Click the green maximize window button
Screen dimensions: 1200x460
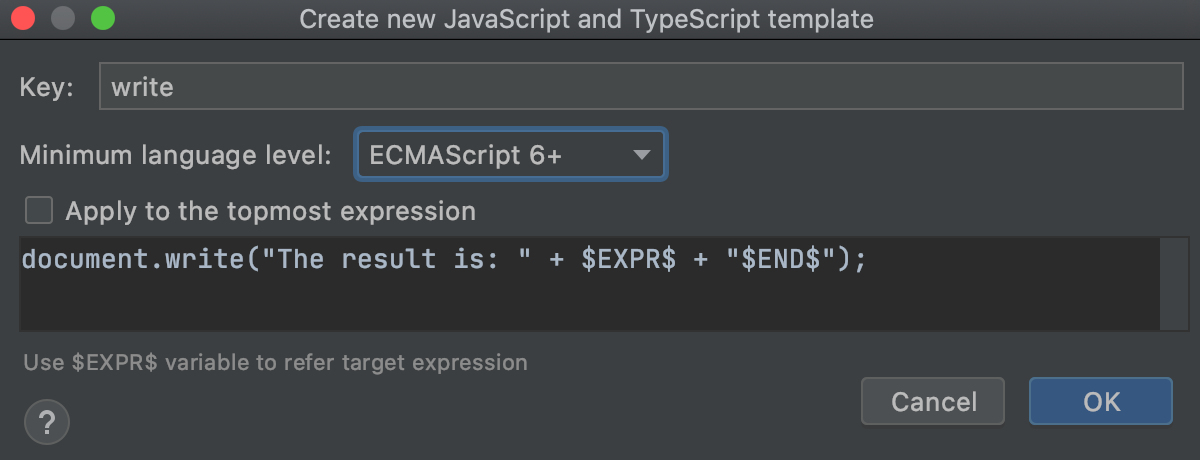[101, 18]
